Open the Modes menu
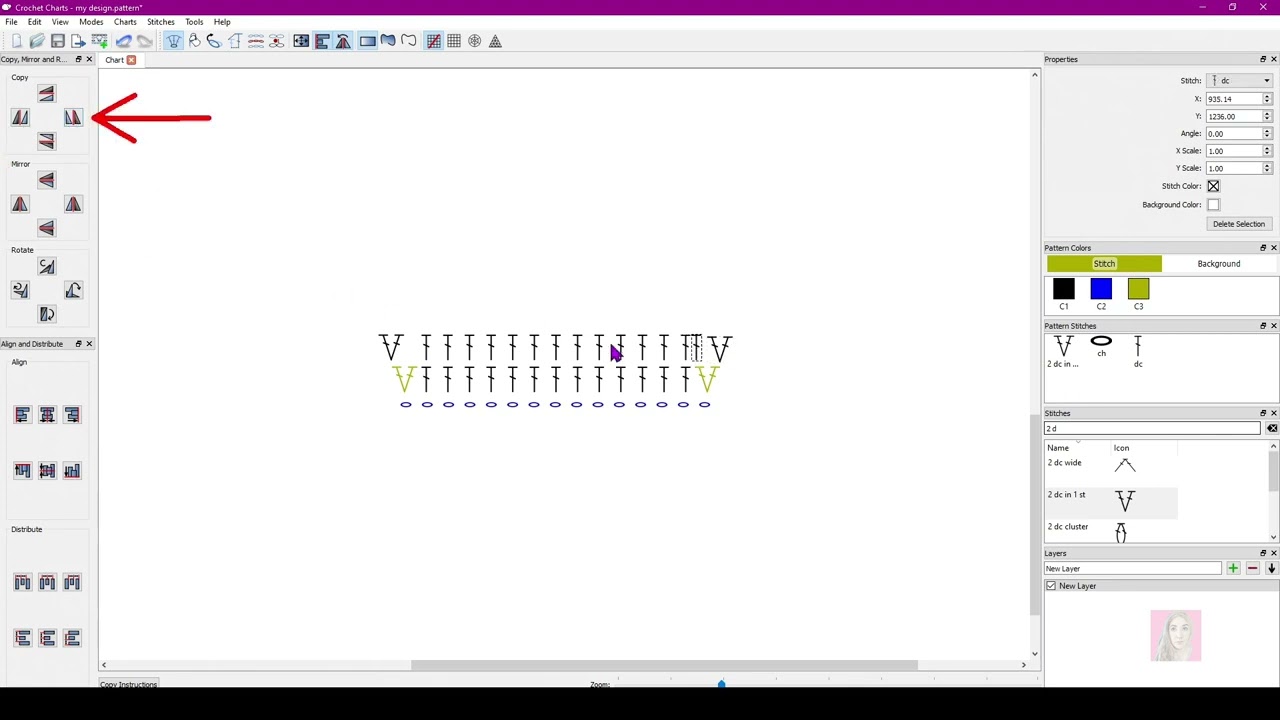 91,22
